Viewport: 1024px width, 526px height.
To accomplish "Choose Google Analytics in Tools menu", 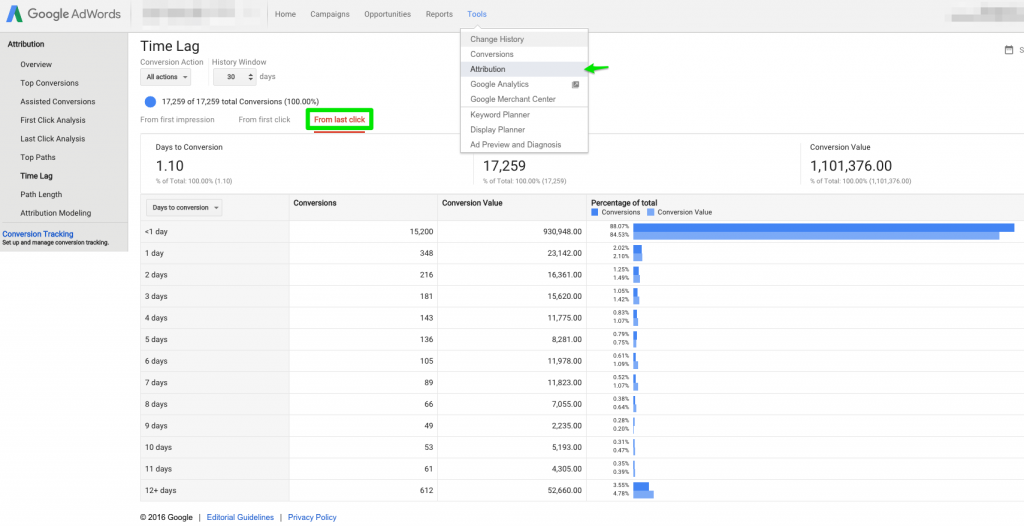I will click(x=524, y=84).
